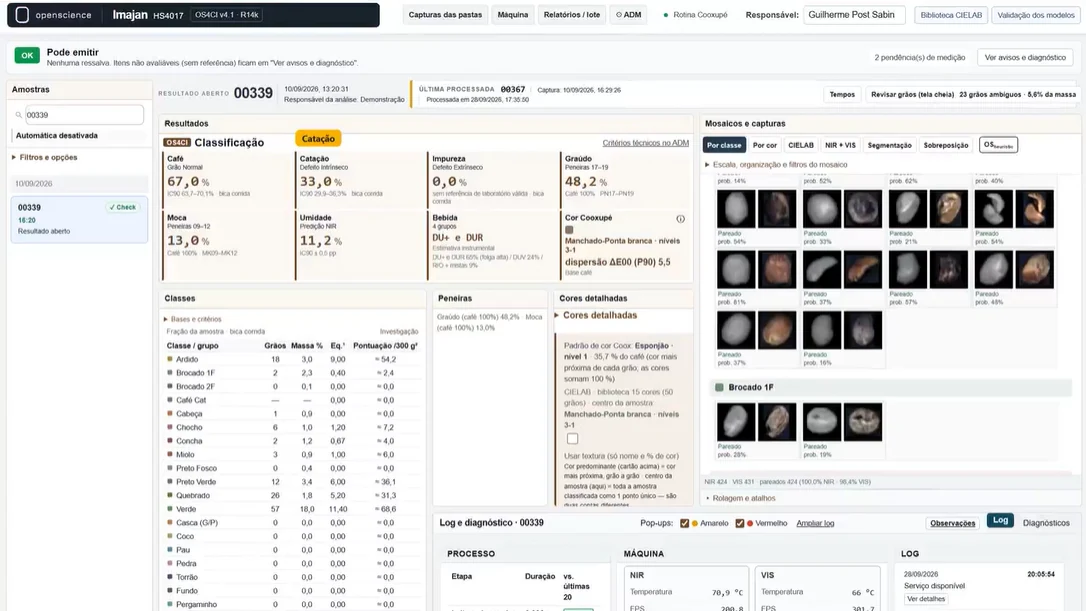Click the 10/09/2026 date group header
Image resolution: width=1086 pixels, height=611 pixels.
click(79, 184)
